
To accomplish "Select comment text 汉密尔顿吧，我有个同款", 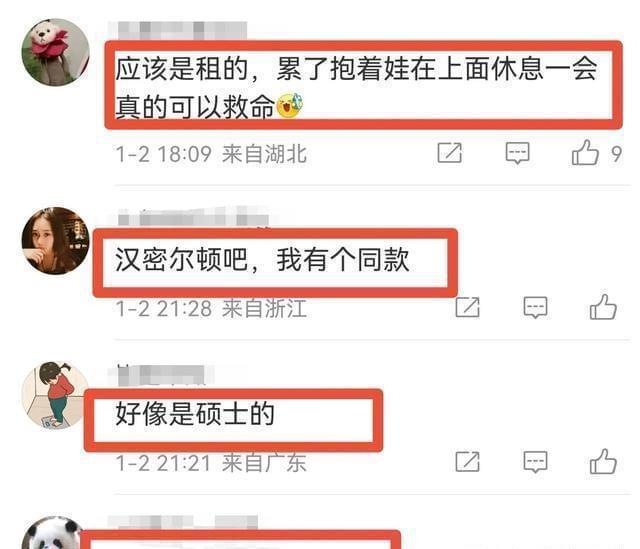I will pyautogui.click(x=262, y=259).
